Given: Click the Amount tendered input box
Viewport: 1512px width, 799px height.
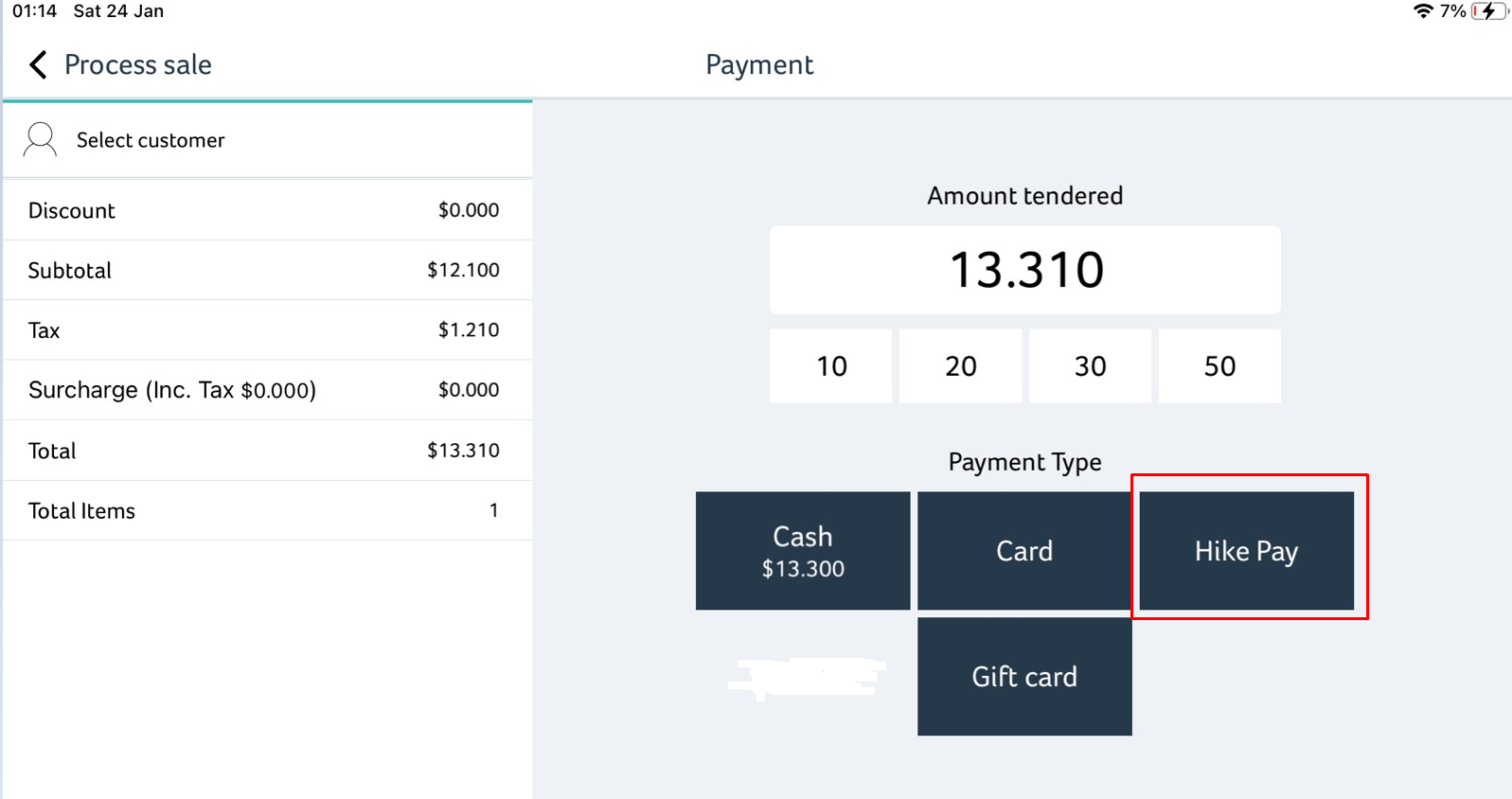Looking at the screenshot, I should click(1024, 270).
